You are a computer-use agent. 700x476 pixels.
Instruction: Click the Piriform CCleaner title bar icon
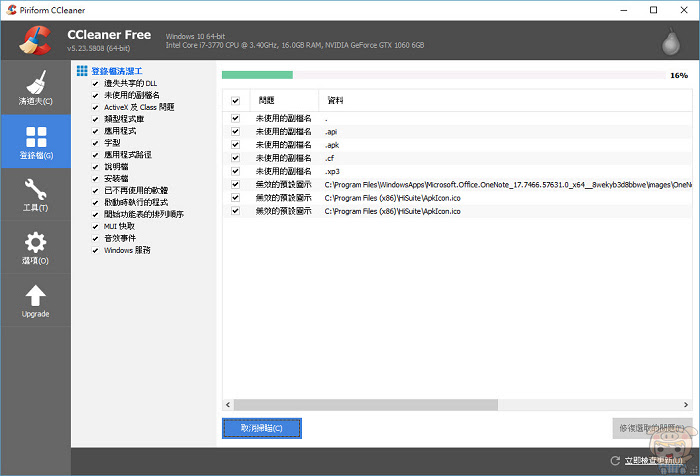coord(12,10)
